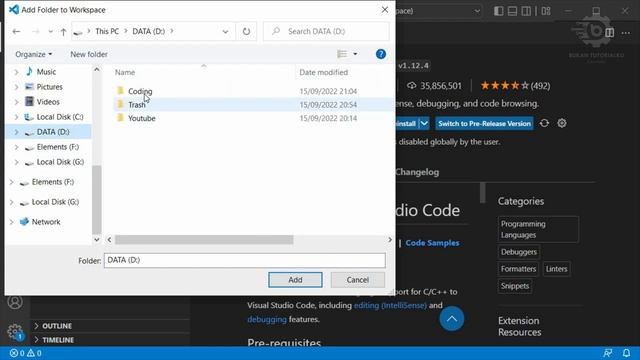Click the navigation pane vertical scrollbar
640x360 pixels.
coord(97,199)
